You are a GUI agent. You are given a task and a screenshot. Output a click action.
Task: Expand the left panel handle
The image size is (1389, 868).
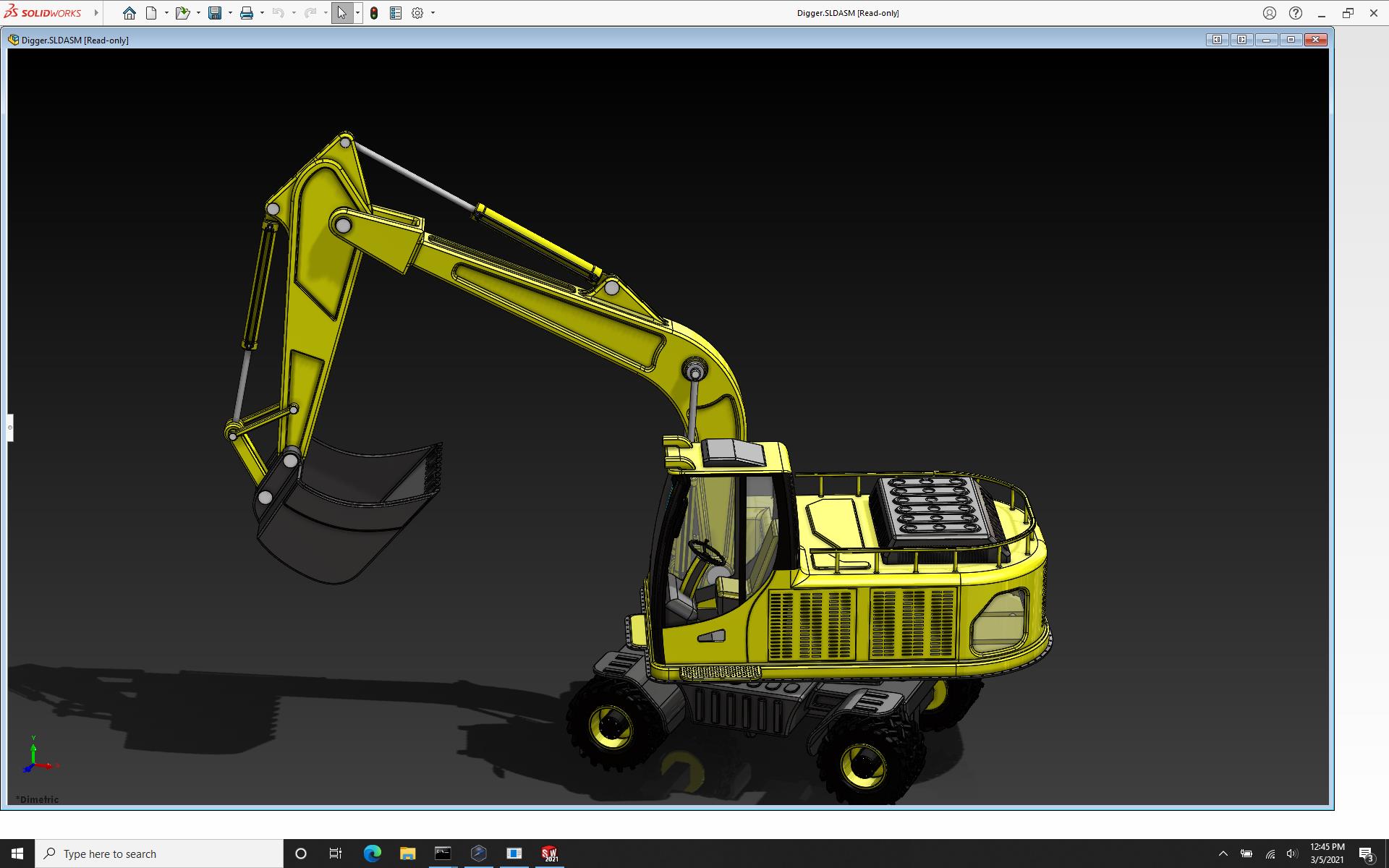point(10,427)
